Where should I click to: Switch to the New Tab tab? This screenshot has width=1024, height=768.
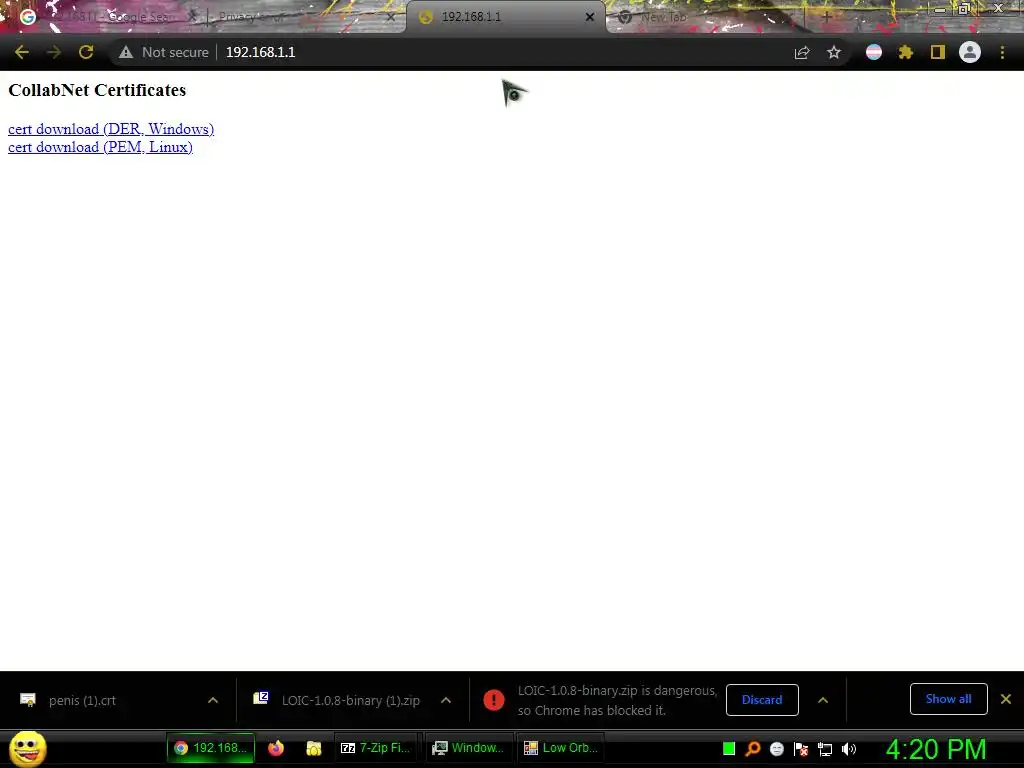click(705, 17)
